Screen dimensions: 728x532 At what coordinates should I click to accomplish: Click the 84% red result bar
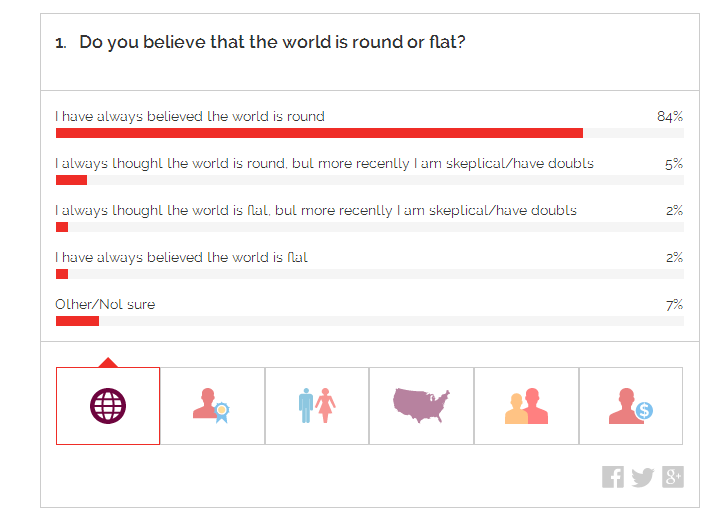point(319,133)
